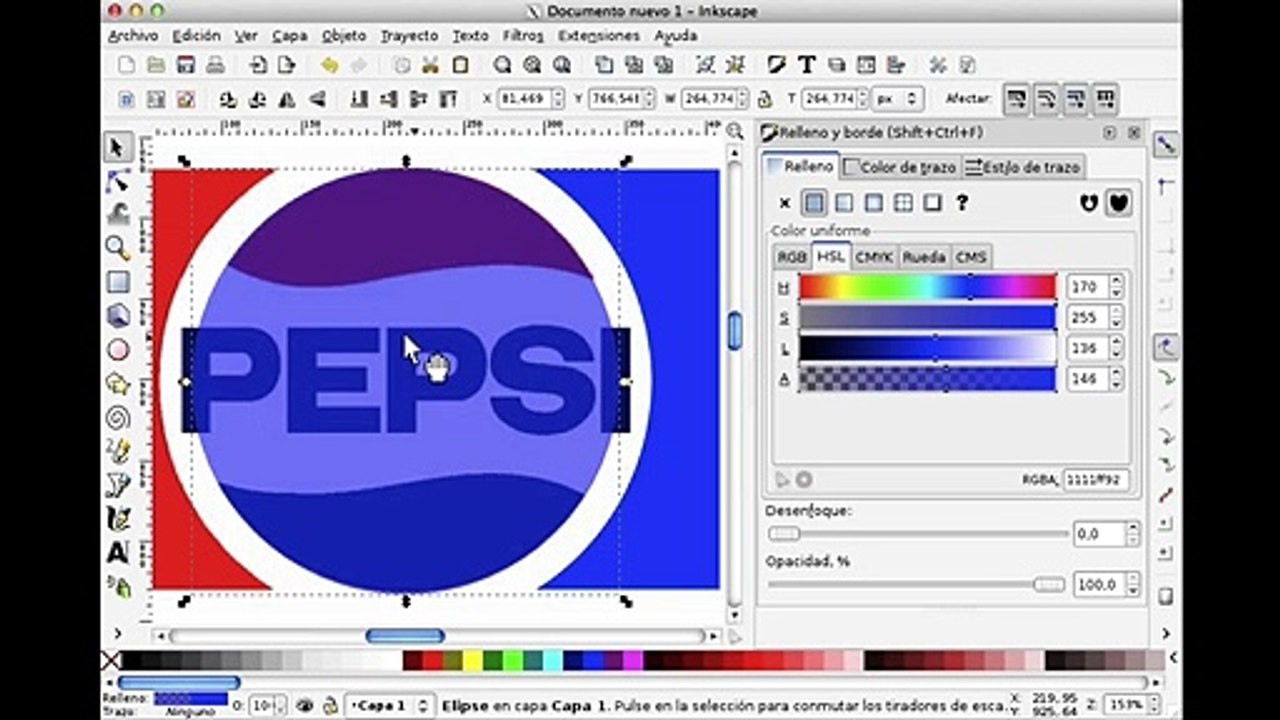
Task: Toggle layer visibility eye in status bar
Action: [x=305, y=705]
